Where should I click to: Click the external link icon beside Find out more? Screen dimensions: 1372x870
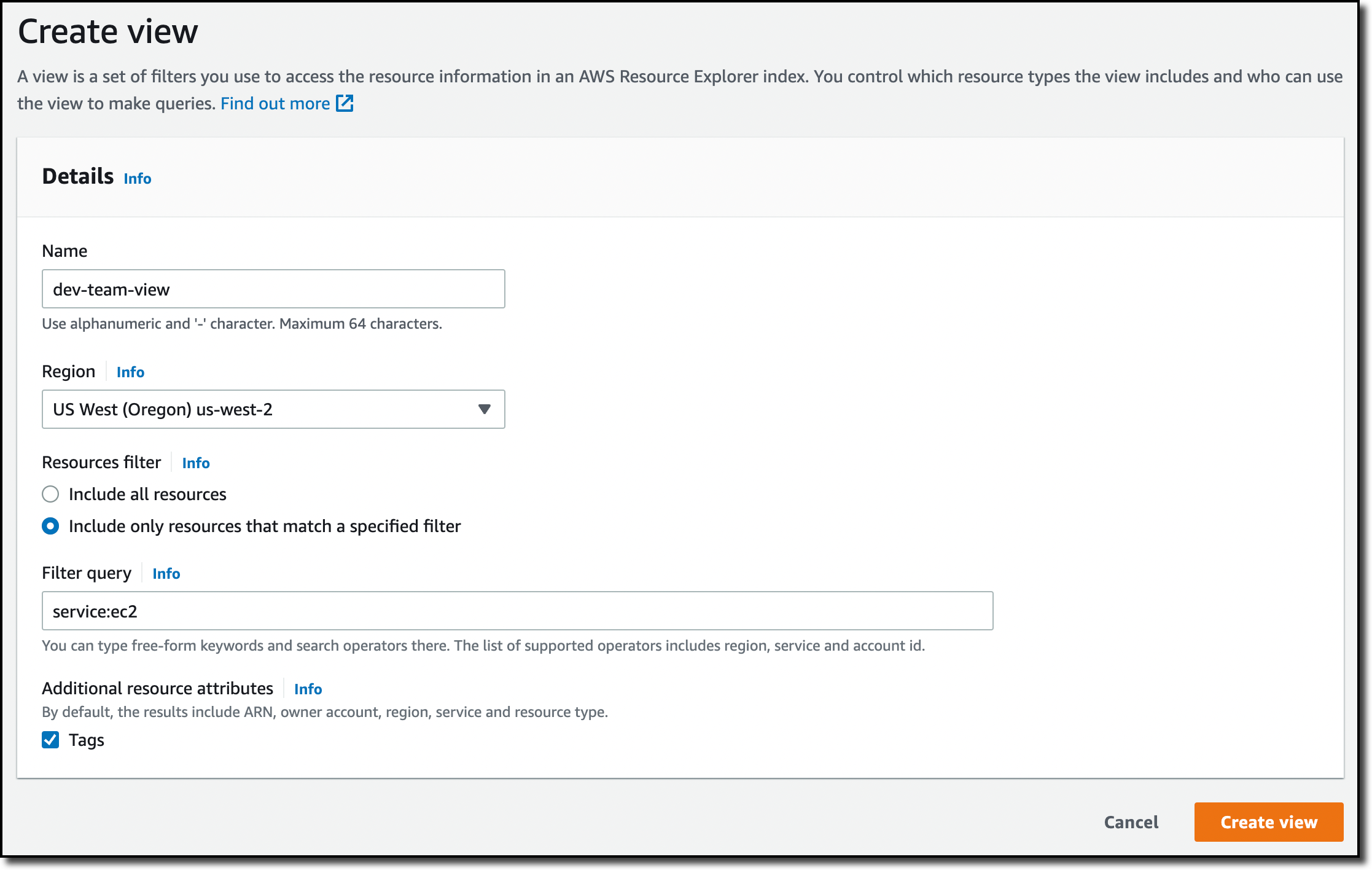point(345,103)
